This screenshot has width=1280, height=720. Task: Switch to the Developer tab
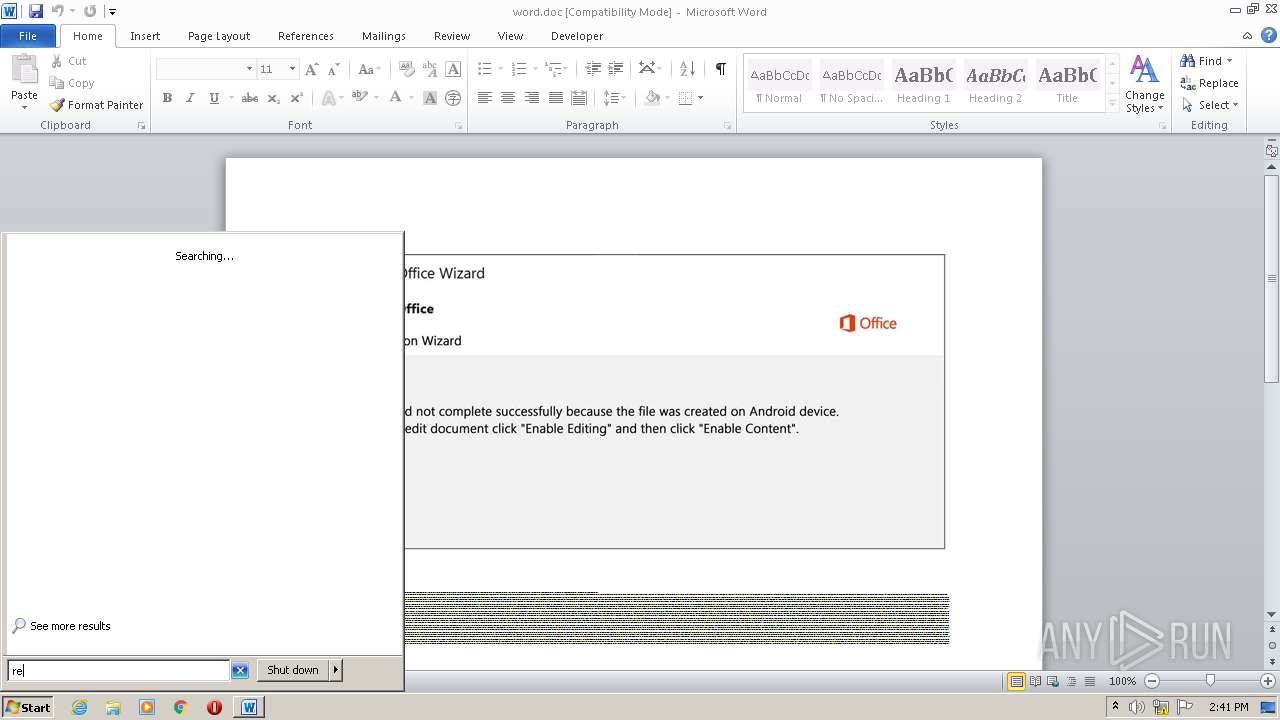click(x=577, y=36)
